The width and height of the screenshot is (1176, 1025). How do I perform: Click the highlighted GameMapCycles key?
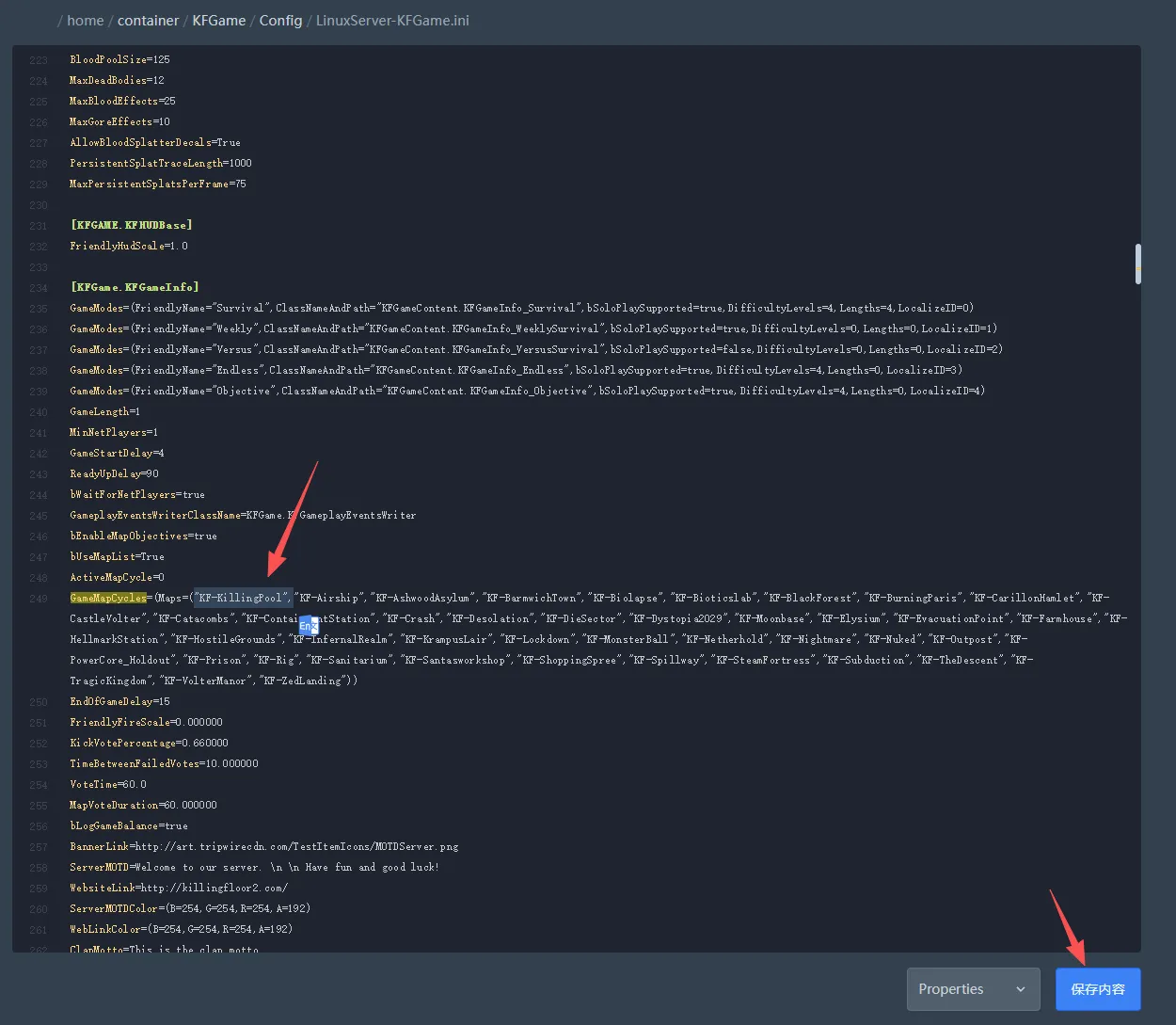pos(108,598)
